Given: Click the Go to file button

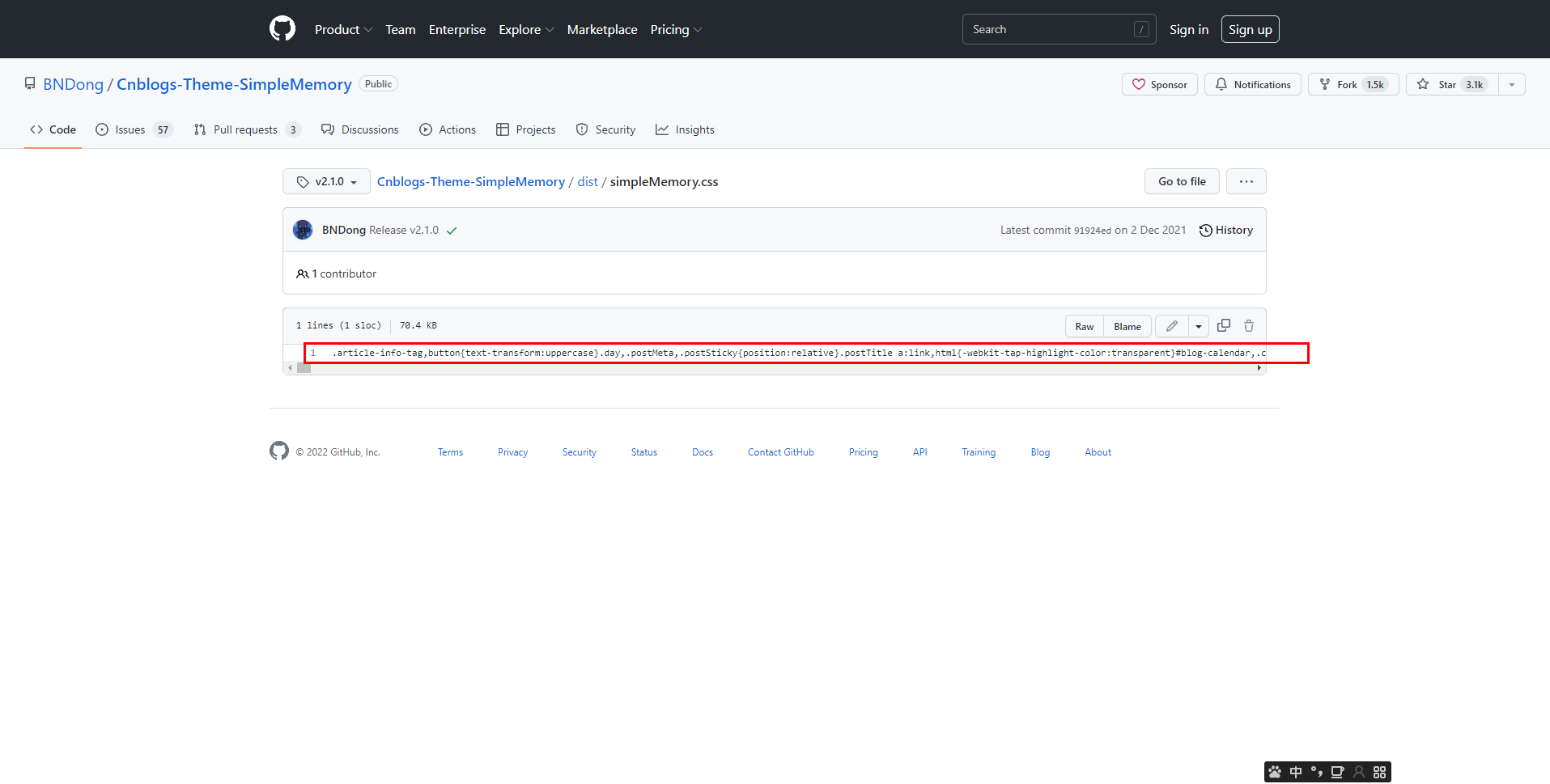Looking at the screenshot, I should click(x=1182, y=181).
